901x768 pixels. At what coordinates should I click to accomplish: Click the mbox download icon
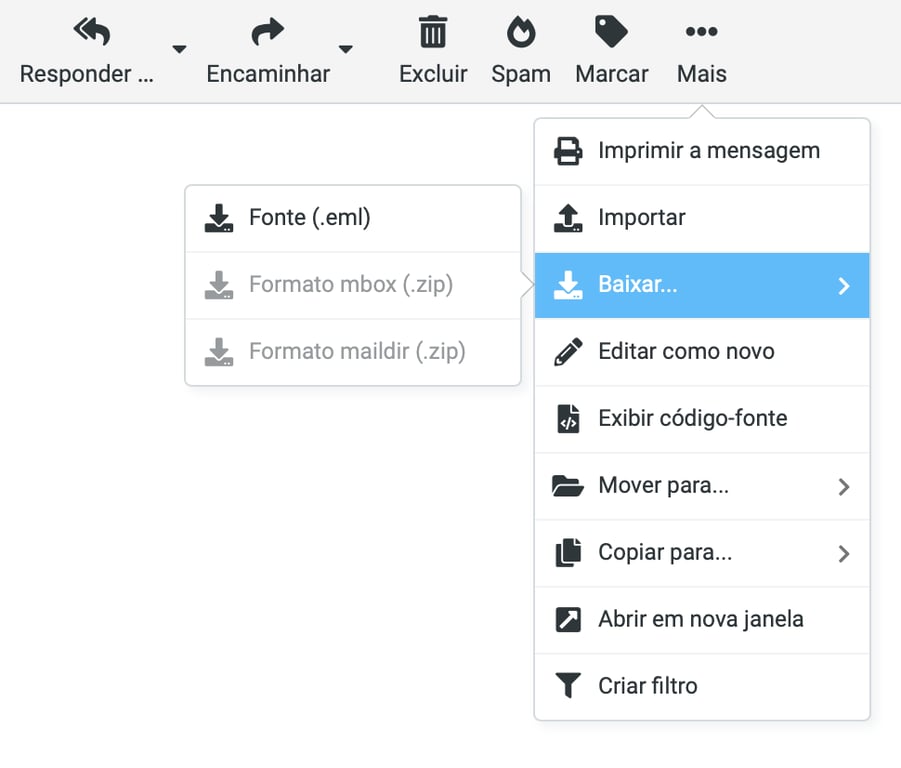219,285
